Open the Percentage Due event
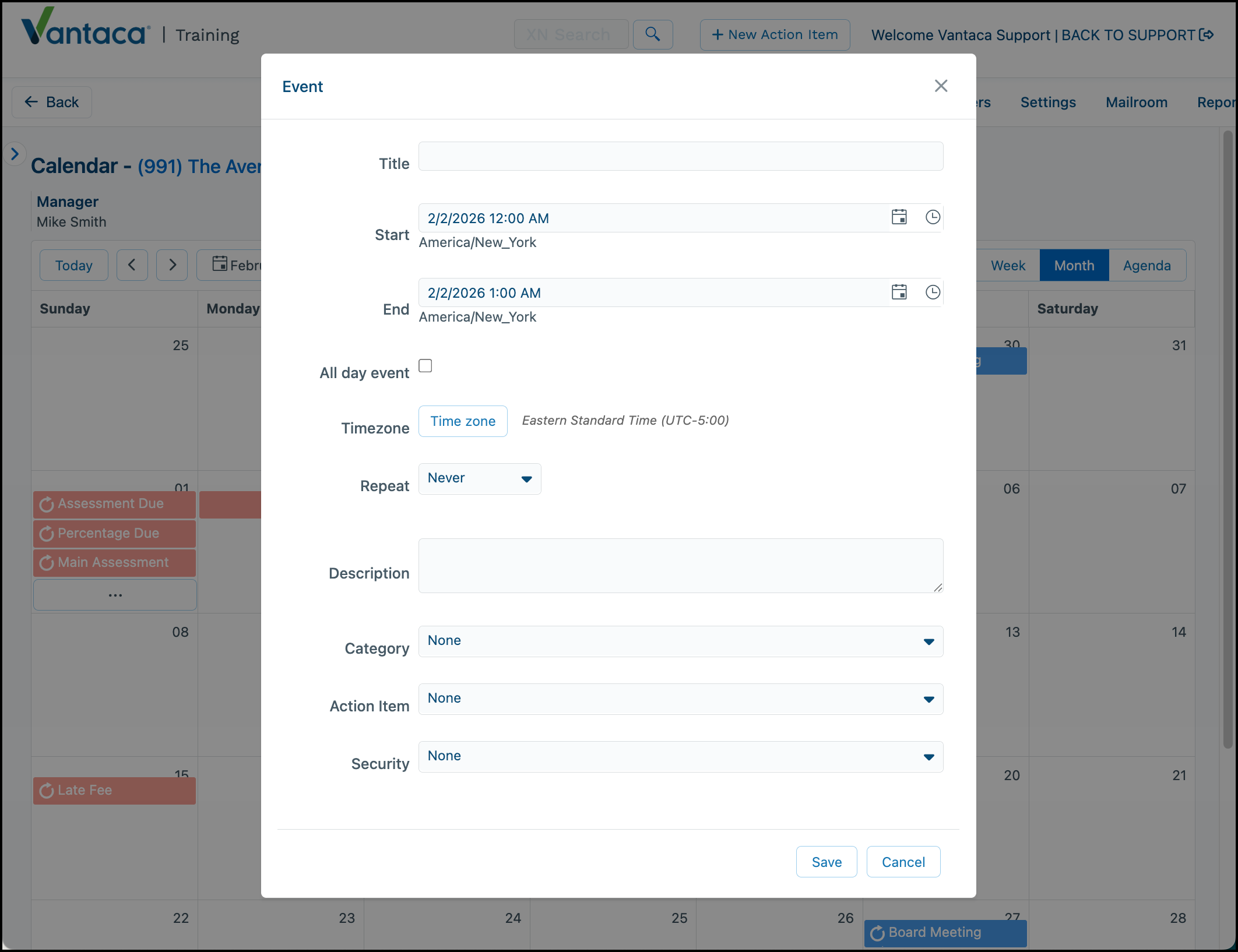Screen dimensions: 1238x952 click(x=114, y=533)
